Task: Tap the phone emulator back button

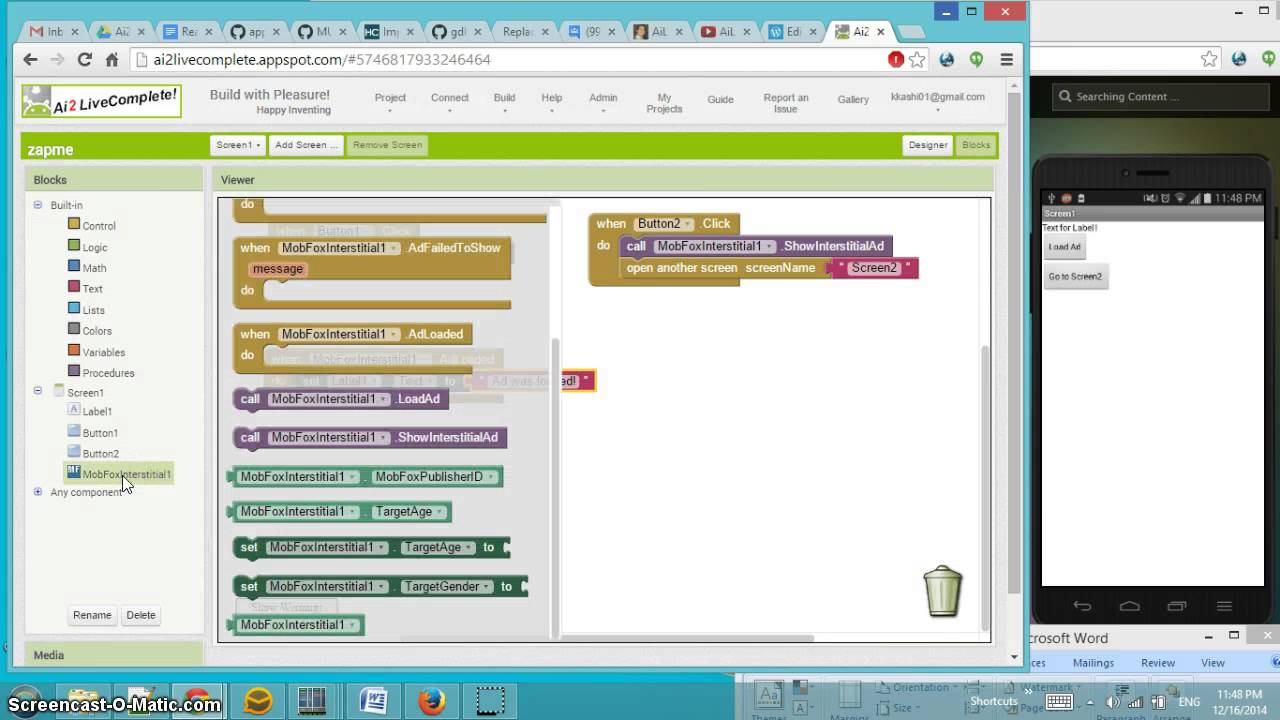Action: [1082, 605]
